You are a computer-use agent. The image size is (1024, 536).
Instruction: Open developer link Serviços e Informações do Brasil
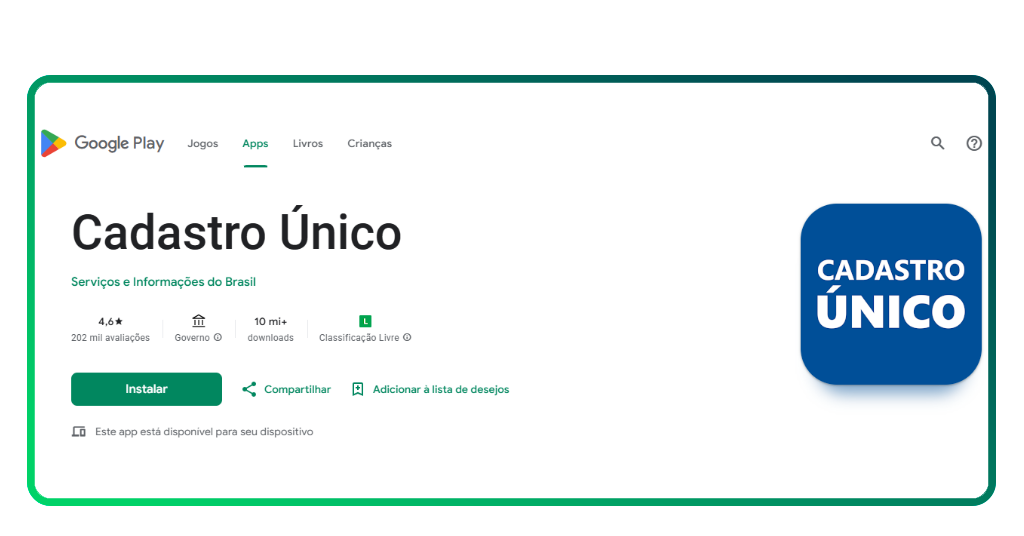click(x=163, y=282)
